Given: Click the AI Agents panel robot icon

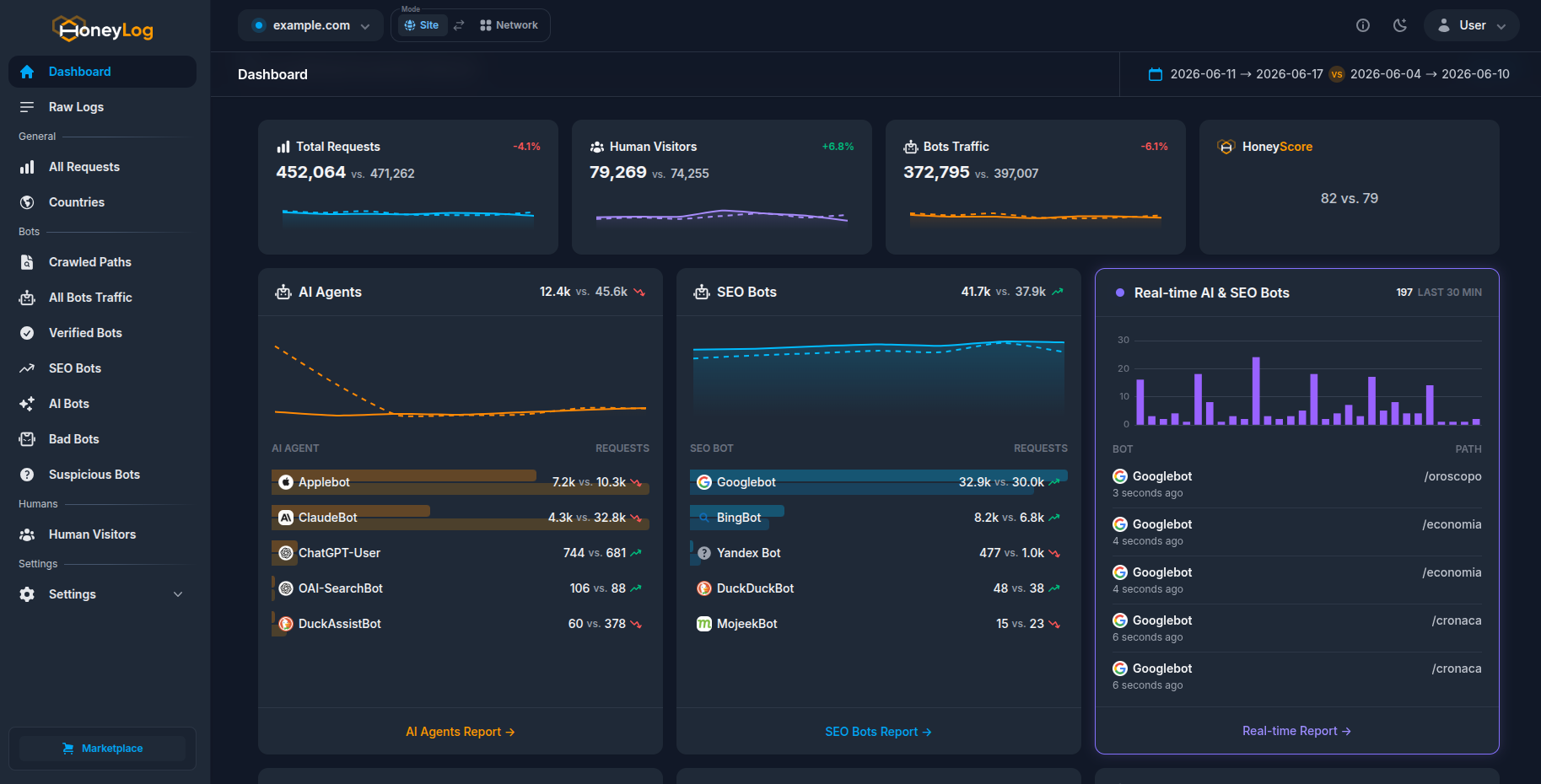Looking at the screenshot, I should pyautogui.click(x=283, y=292).
